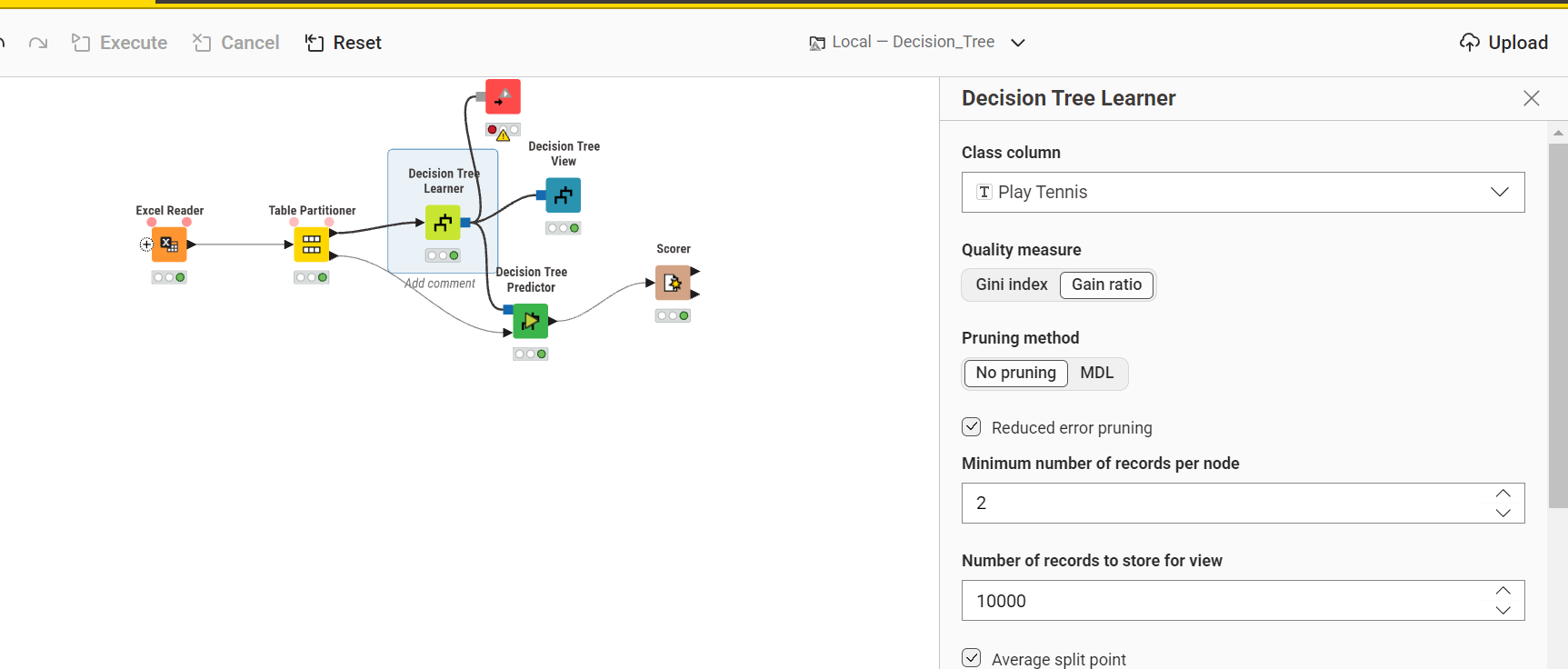Viewport: 1568px width, 669px height.
Task: Upload the workflow
Action: point(1503,43)
